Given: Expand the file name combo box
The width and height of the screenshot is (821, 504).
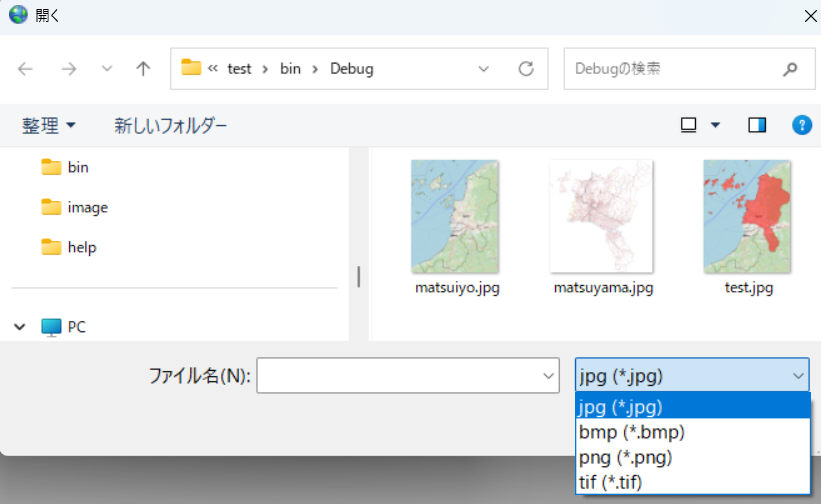Looking at the screenshot, I should (548, 376).
